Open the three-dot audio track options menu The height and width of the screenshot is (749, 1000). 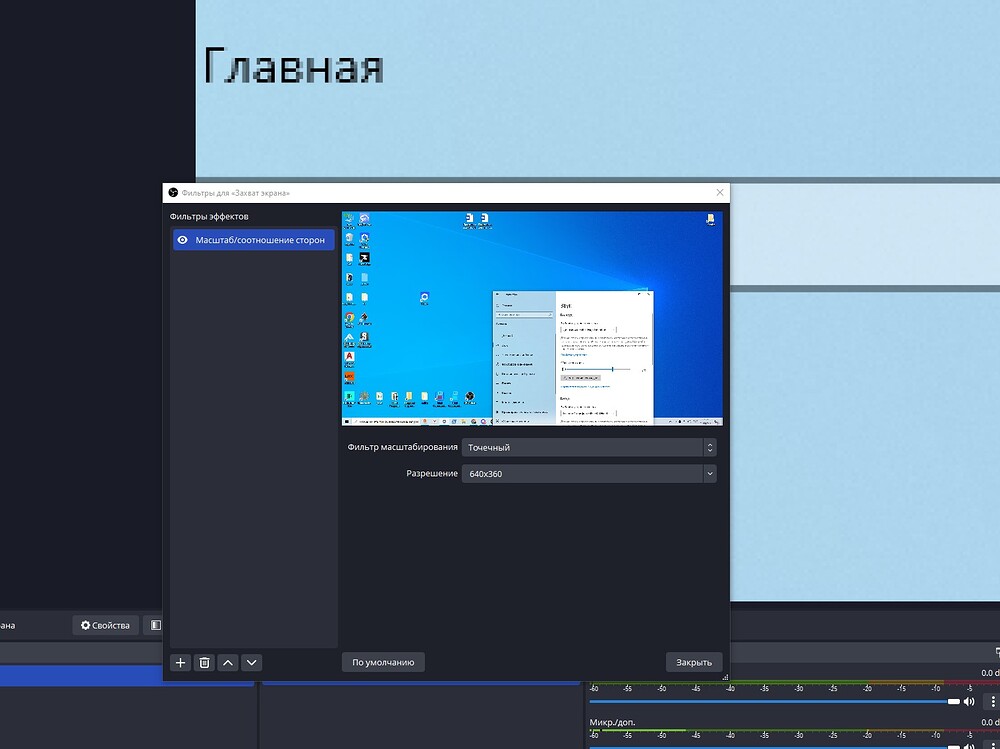(x=991, y=702)
